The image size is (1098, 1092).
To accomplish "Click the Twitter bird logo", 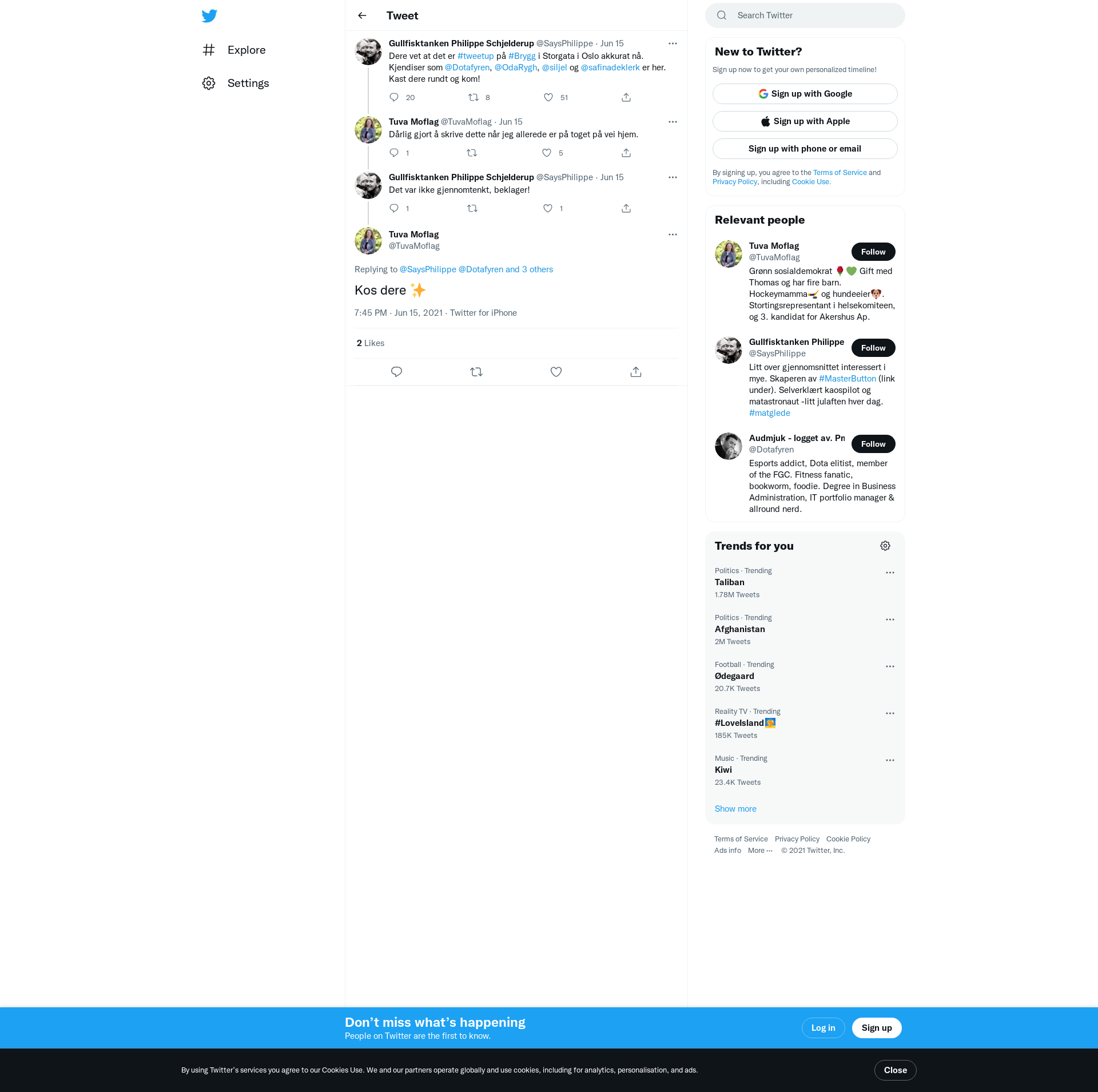I will tap(209, 15).
